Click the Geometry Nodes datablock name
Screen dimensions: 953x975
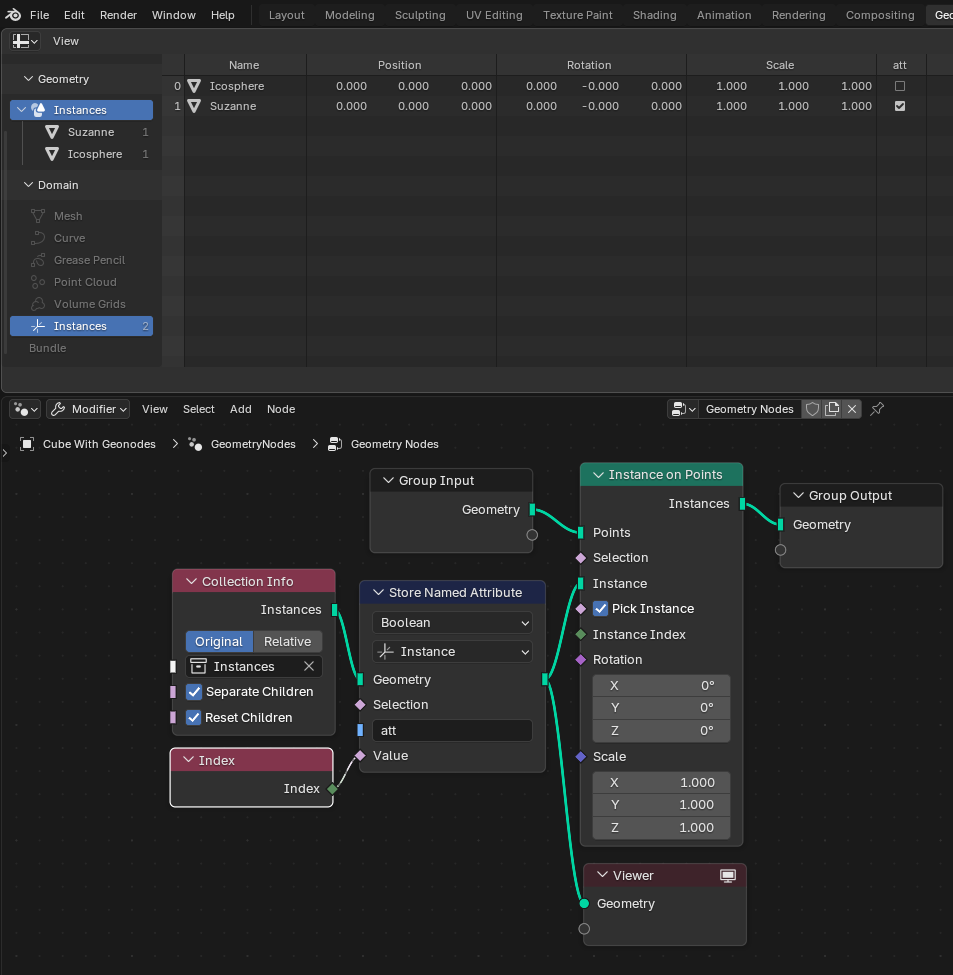pos(749,409)
